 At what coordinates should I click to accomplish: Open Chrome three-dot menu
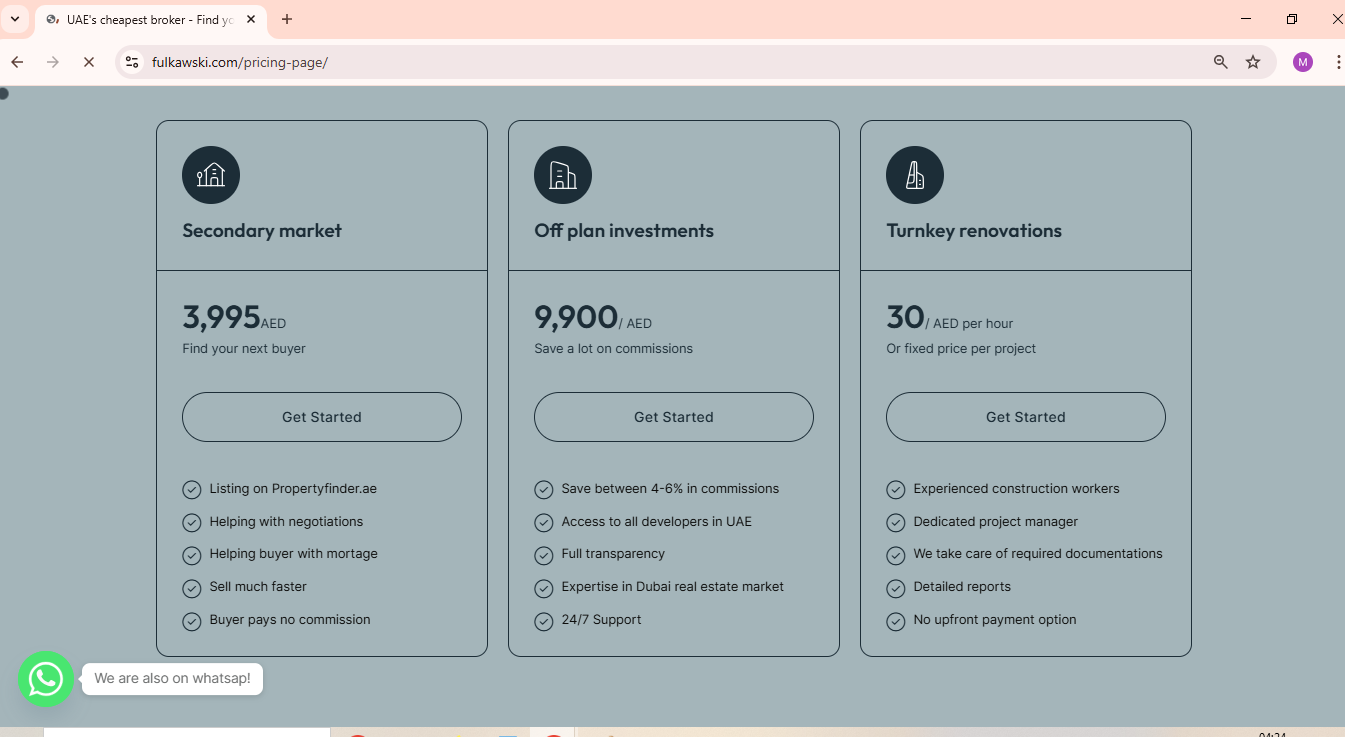1338,62
